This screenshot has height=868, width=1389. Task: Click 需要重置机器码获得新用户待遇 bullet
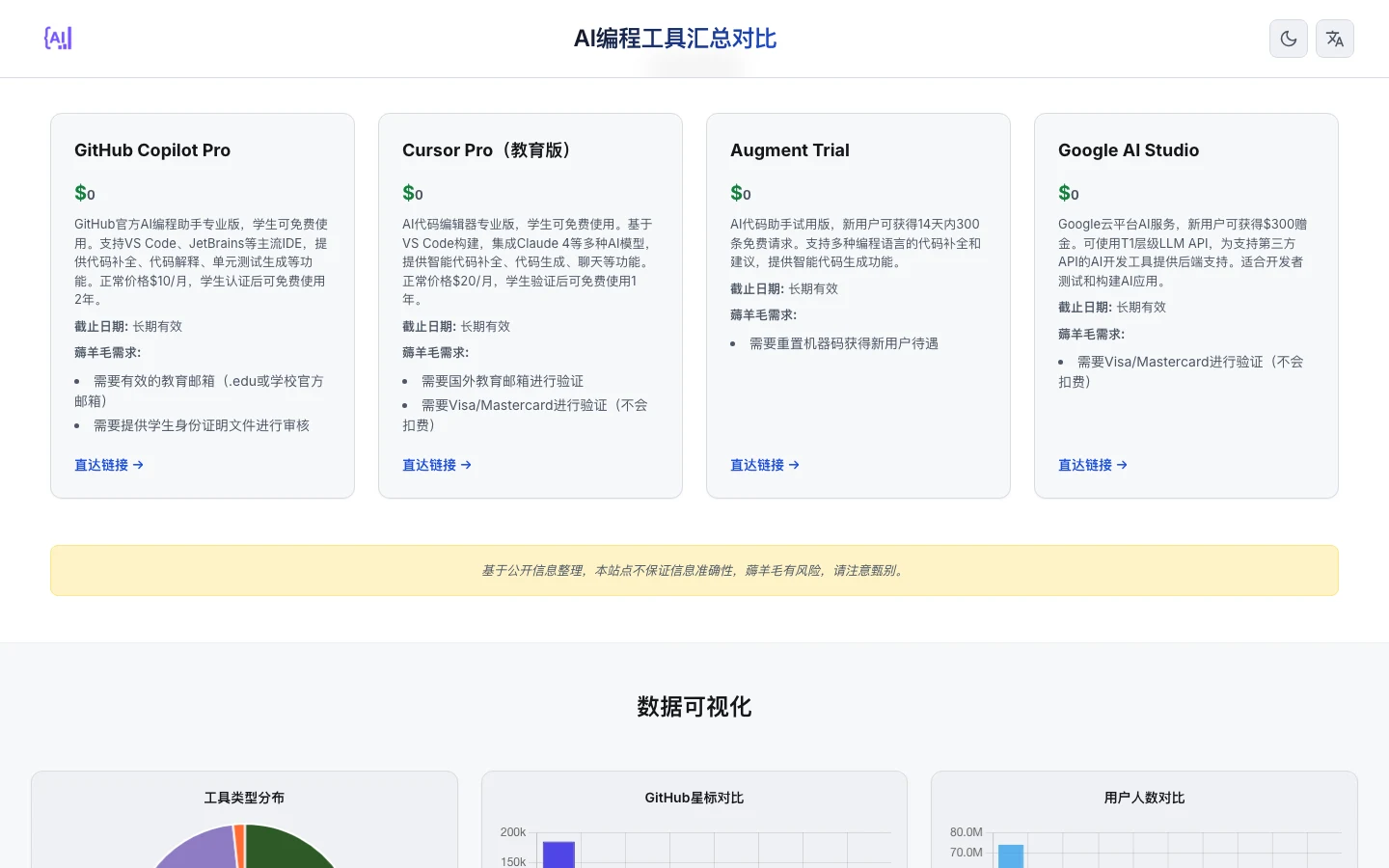[844, 343]
